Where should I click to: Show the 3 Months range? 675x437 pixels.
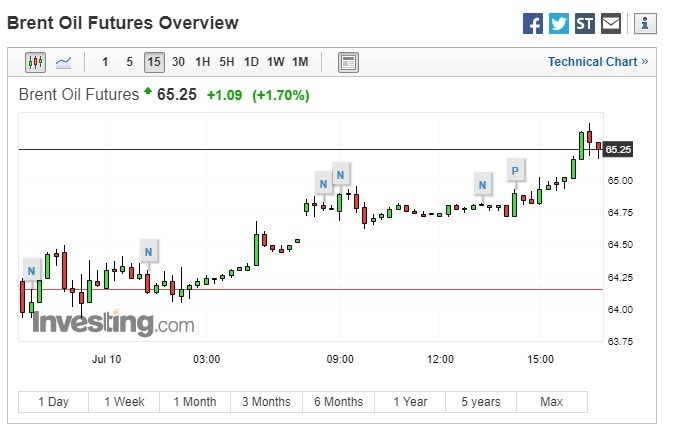(266, 402)
